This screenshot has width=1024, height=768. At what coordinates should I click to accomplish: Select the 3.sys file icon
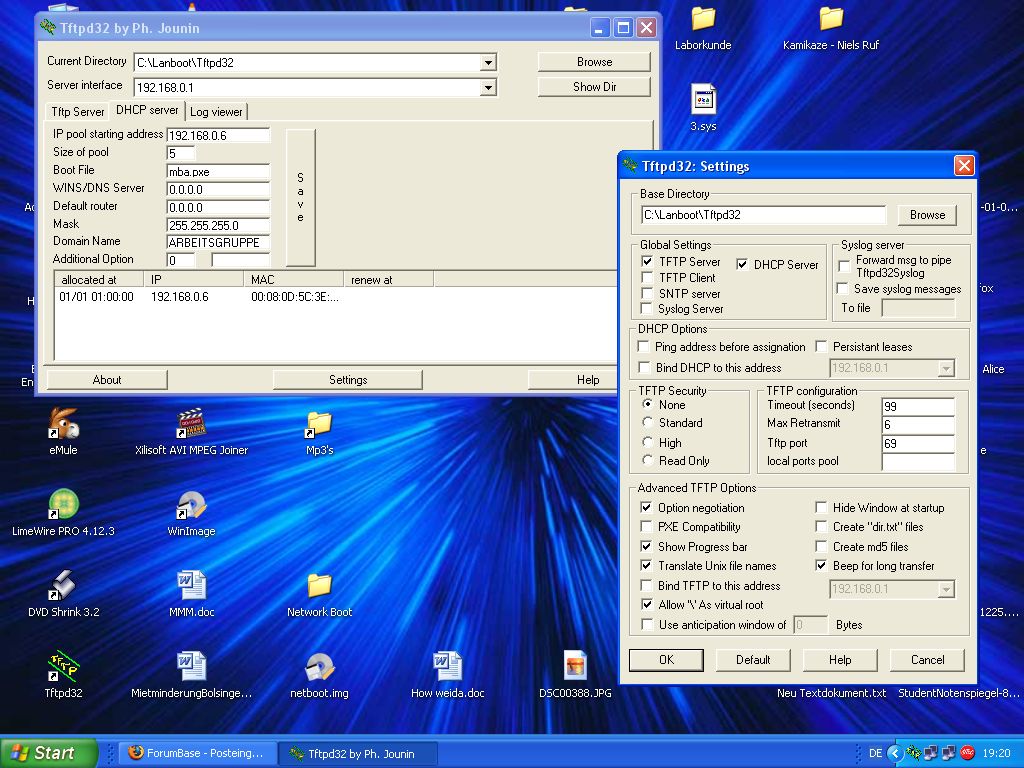tap(703, 100)
